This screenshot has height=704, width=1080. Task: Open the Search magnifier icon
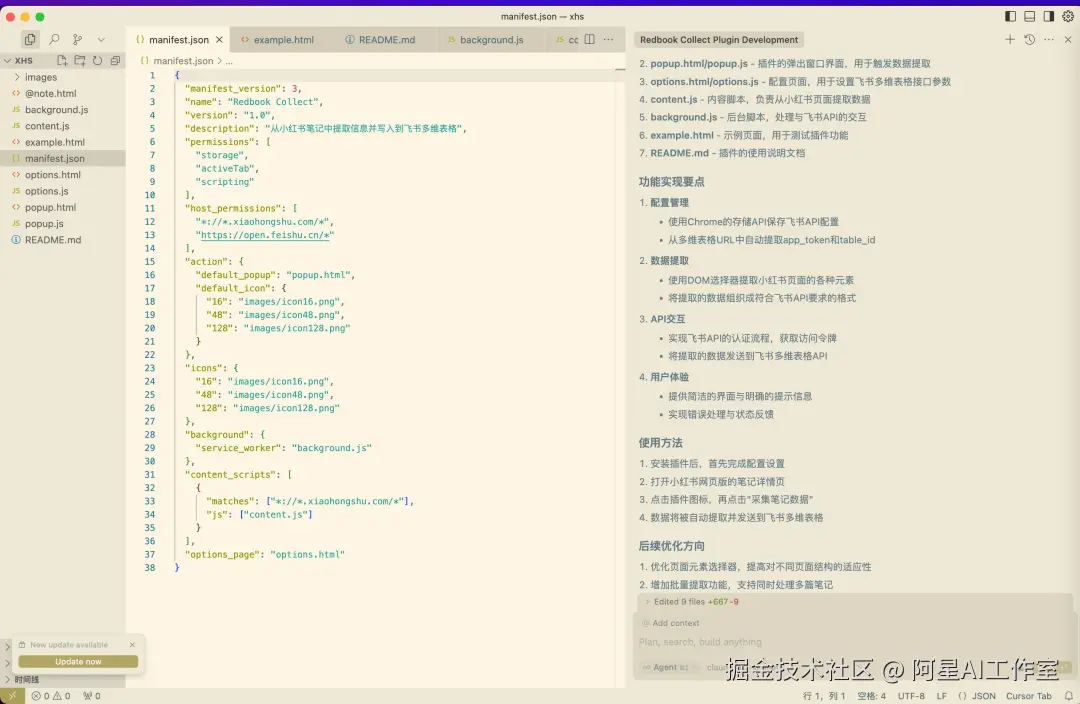tap(54, 39)
